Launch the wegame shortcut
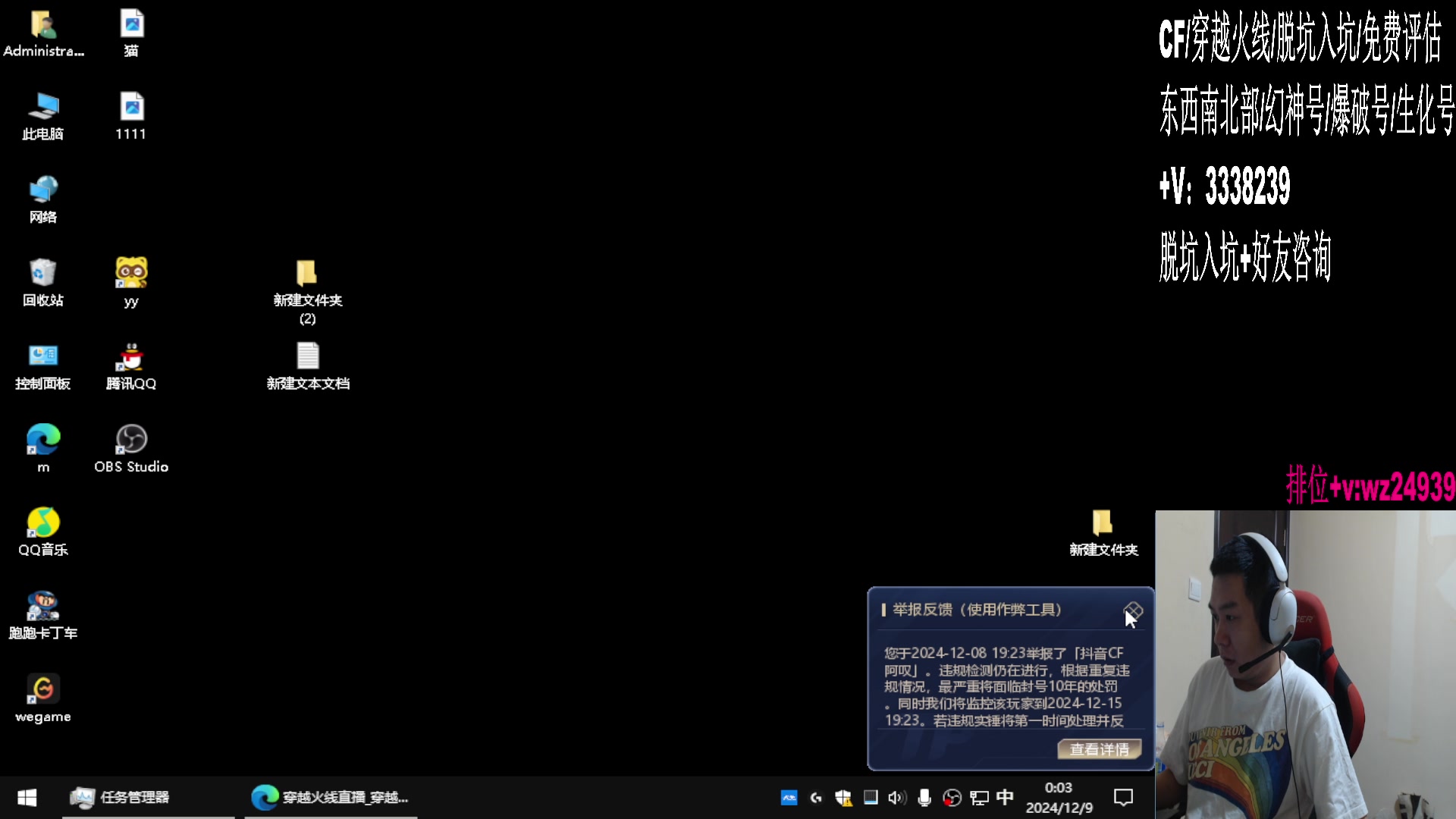Screen dimensions: 1456x819 (43, 698)
